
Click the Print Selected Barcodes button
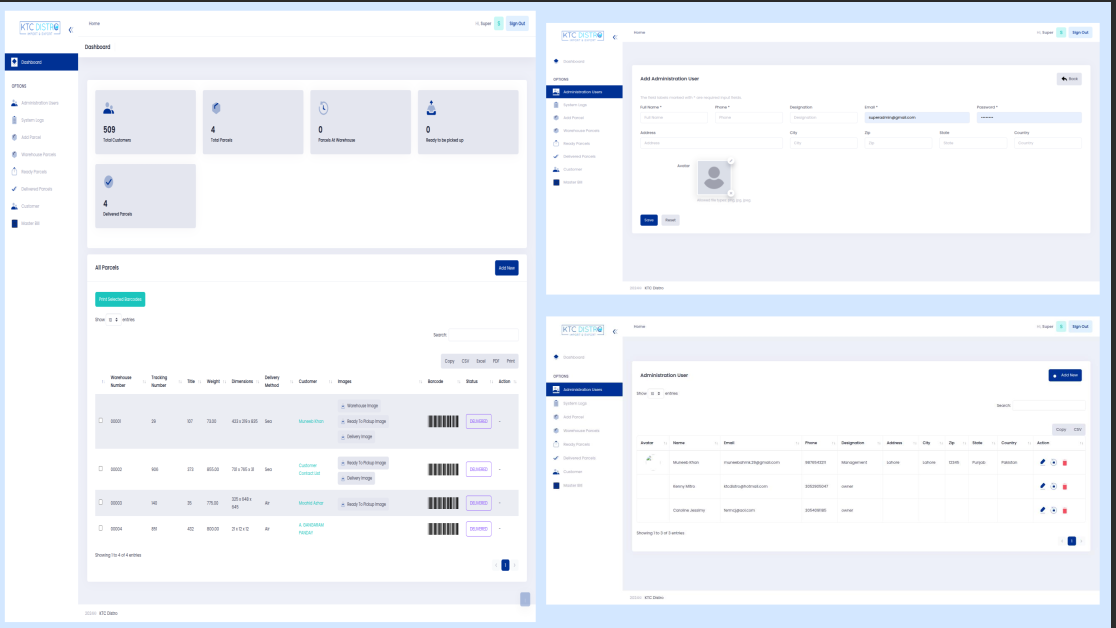[120, 299]
